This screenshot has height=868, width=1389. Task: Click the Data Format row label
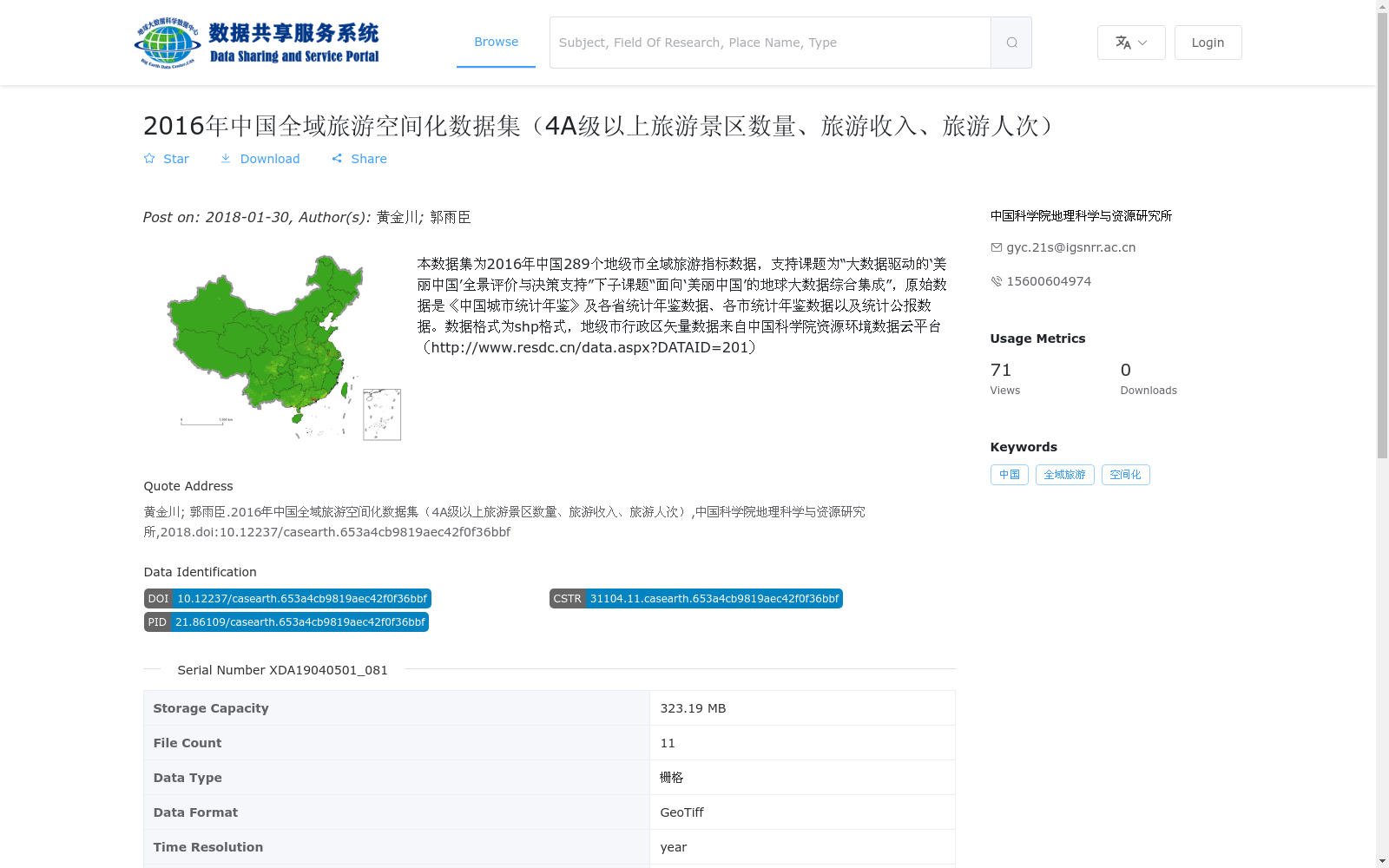pyautogui.click(x=195, y=812)
